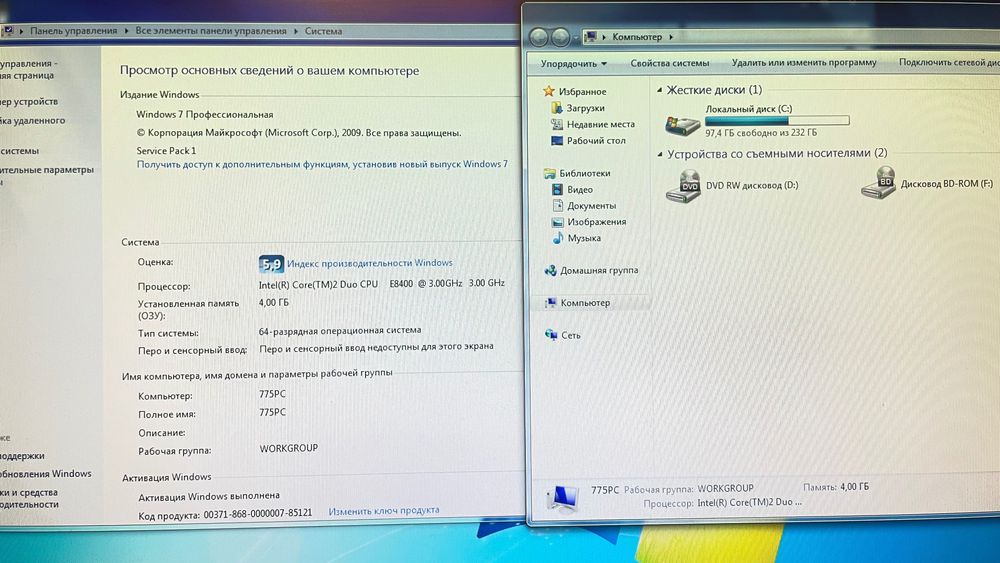Viewport: 1000px width, 563px height.
Task: Click 97,4 ГБ свободно из 232 ГБ text
Action: point(761,133)
